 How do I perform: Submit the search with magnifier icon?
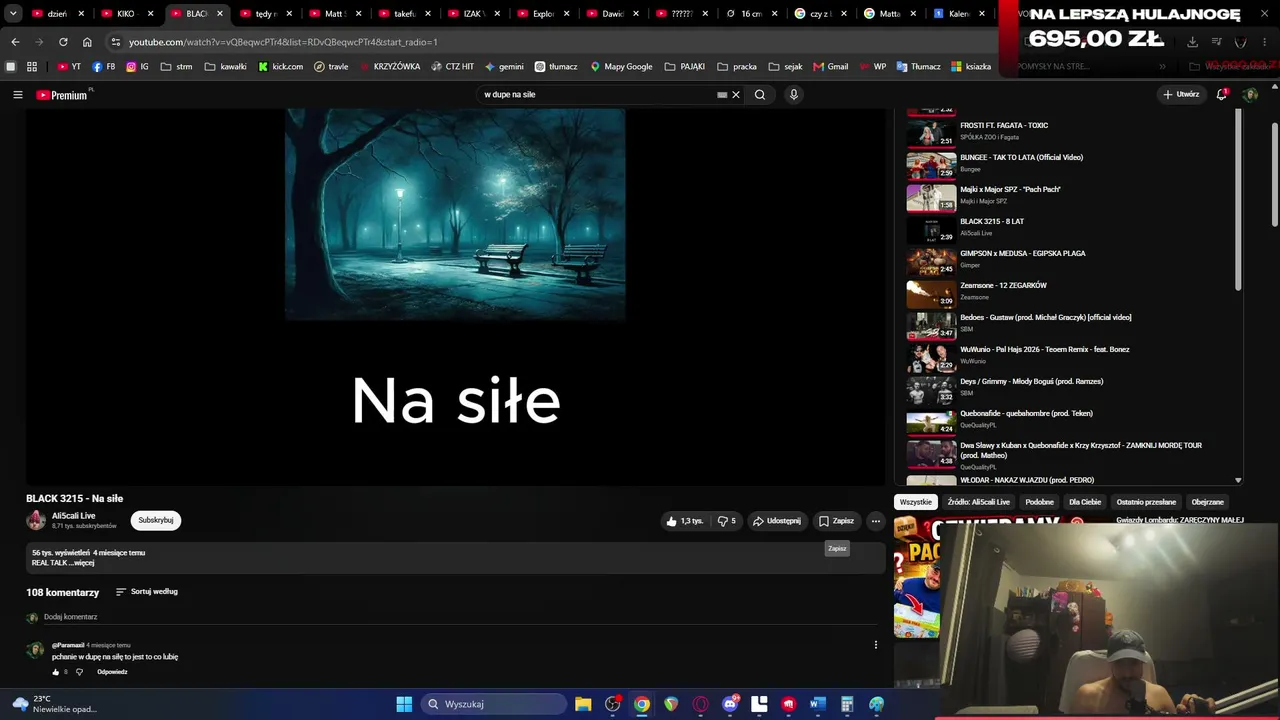tap(760, 95)
